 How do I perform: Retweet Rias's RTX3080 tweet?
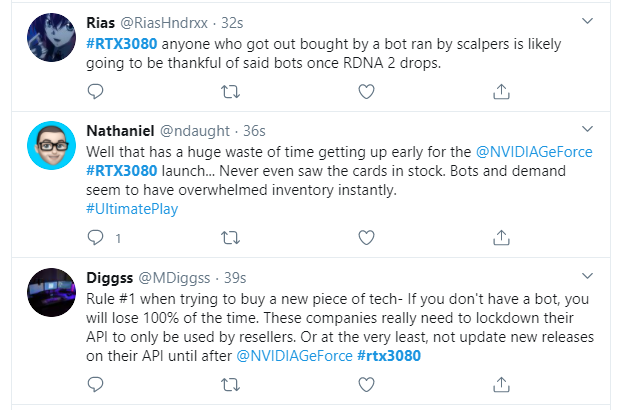click(x=230, y=92)
